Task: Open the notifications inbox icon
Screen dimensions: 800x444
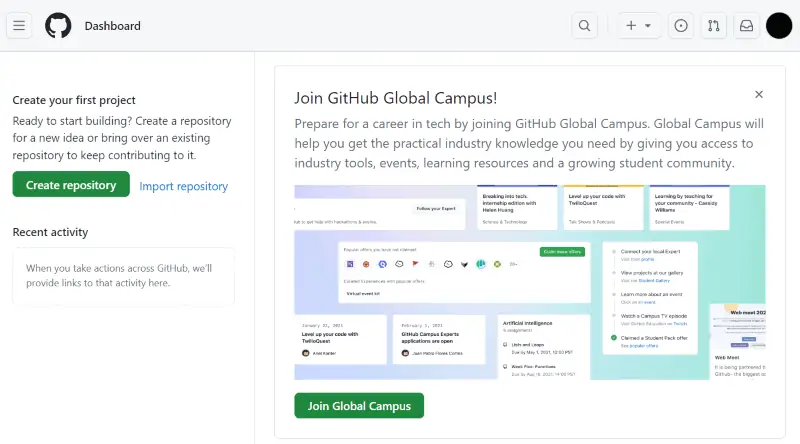Action: (746, 26)
